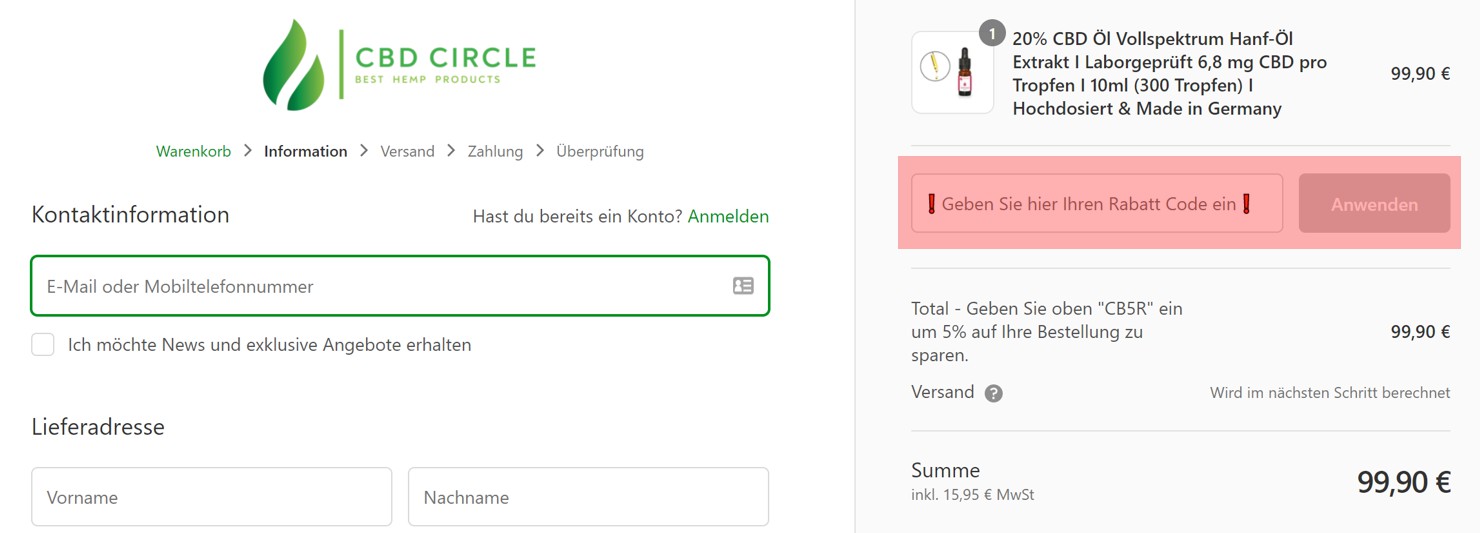Focus the Rabatt Code input field
1480x533 pixels.
[x=1096, y=204]
